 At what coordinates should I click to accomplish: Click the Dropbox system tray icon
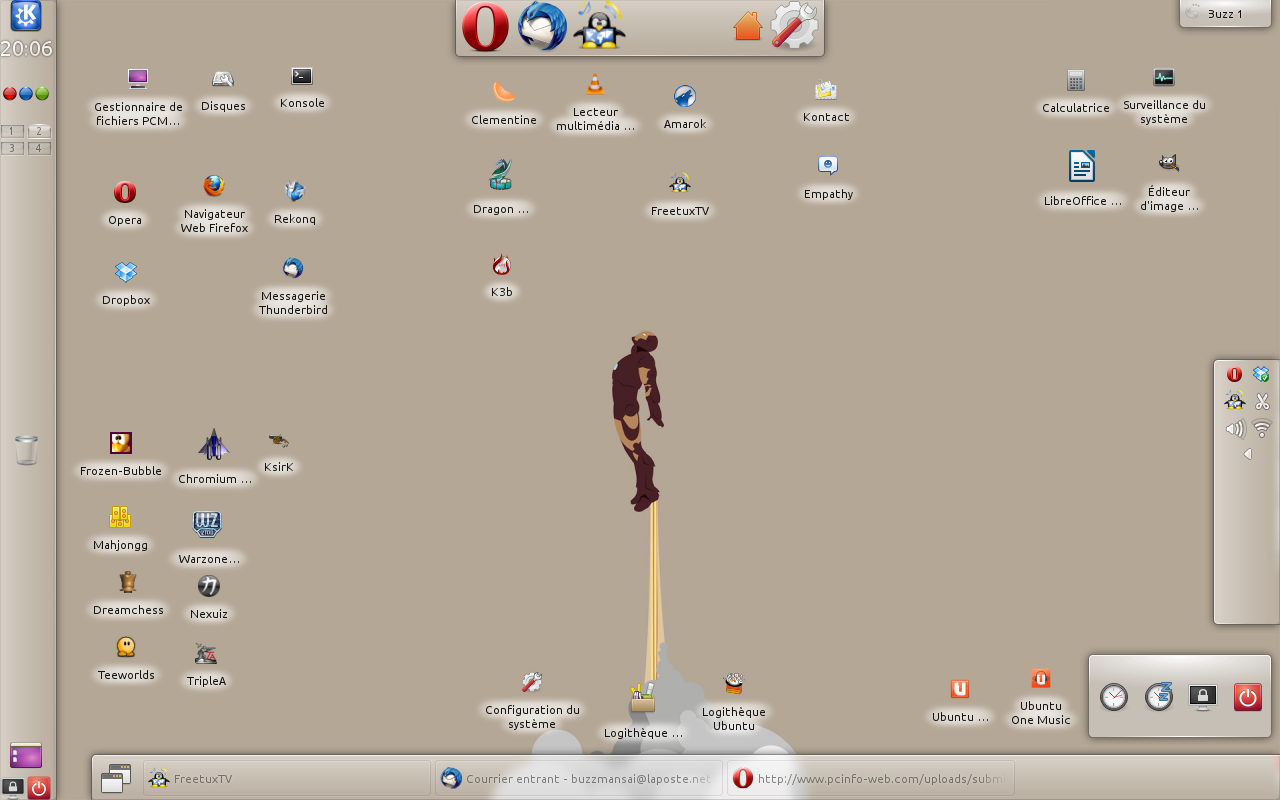[1262, 375]
